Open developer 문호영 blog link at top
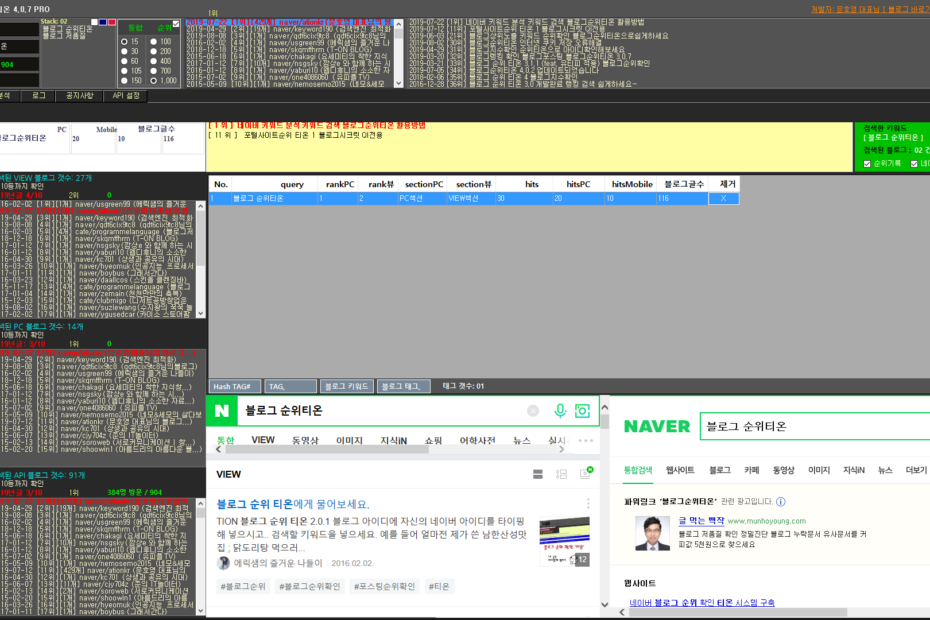Image resolution: width=930 pixels, height=620 pixels. pos(870,9)
